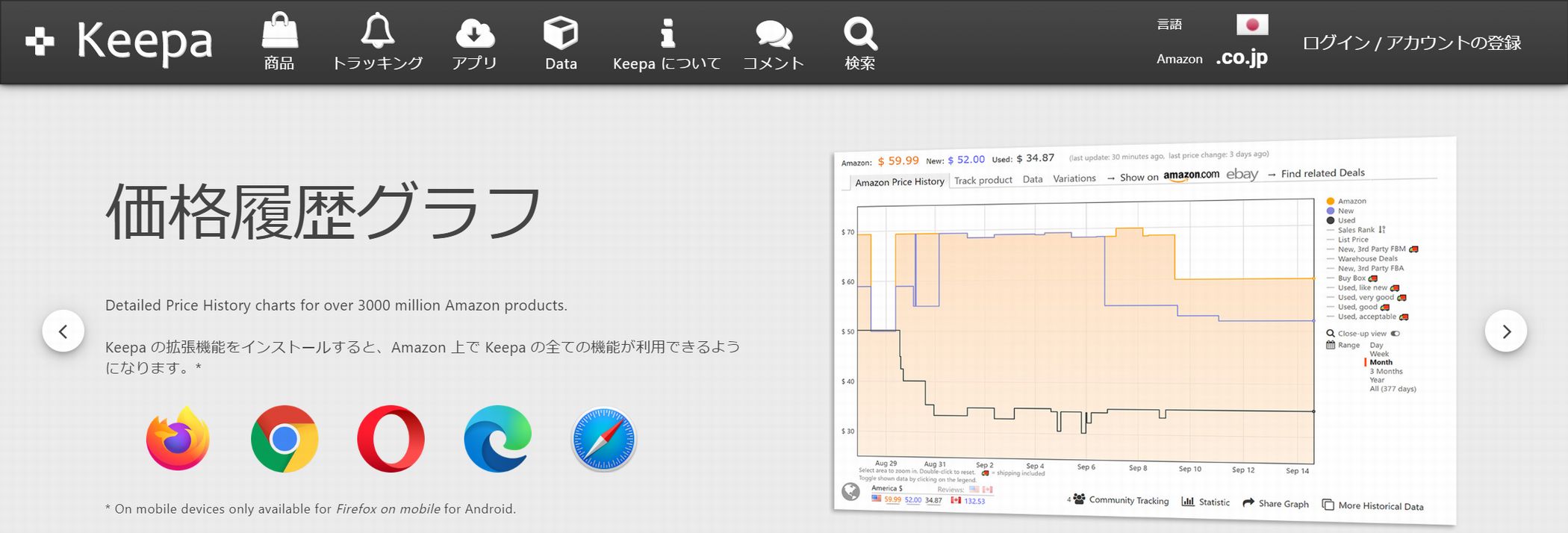Select the Week range option
Viewport: 1568px width, 533px height.
coord(1379,354)
